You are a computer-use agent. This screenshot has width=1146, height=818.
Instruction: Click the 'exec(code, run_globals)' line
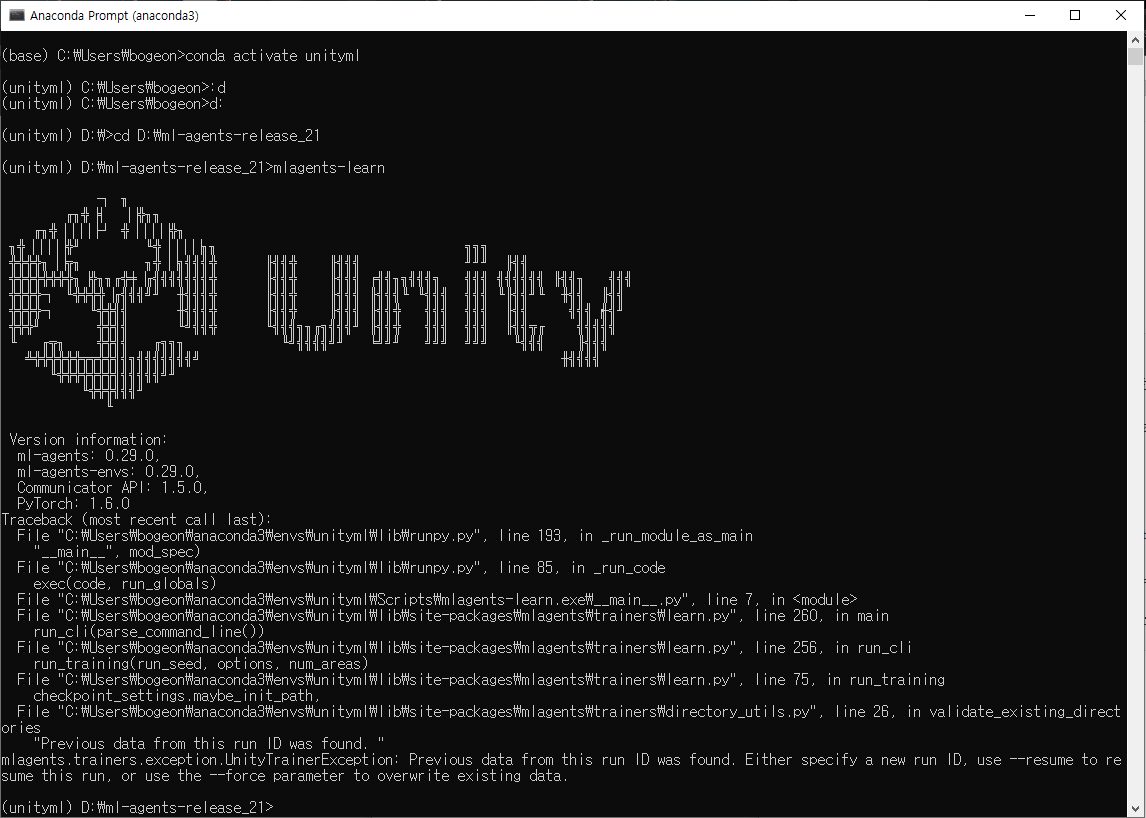tap(124, 584)
